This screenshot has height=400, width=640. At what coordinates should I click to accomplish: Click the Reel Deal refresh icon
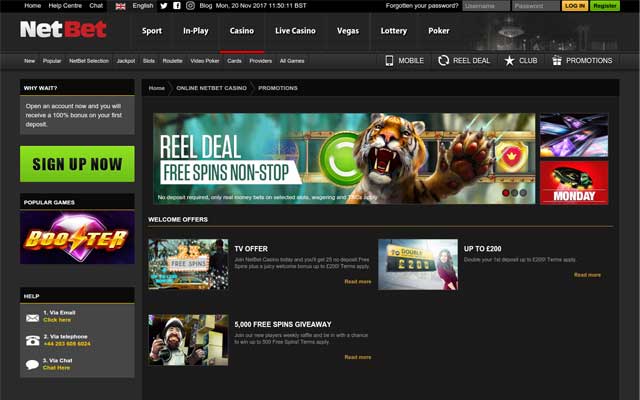pos(443,60)
